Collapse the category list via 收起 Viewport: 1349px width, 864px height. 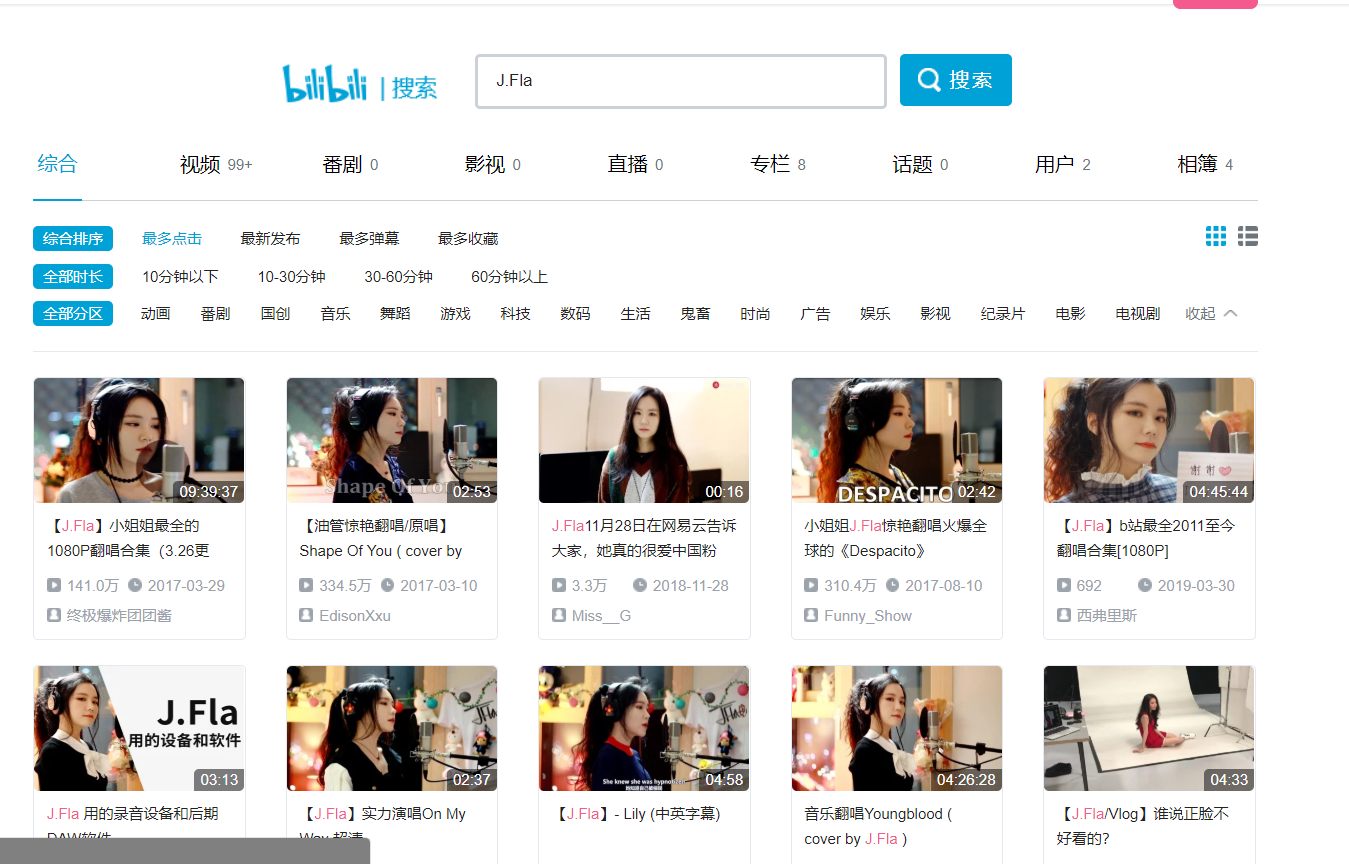pyautogui.click(x=1201, y=313)
